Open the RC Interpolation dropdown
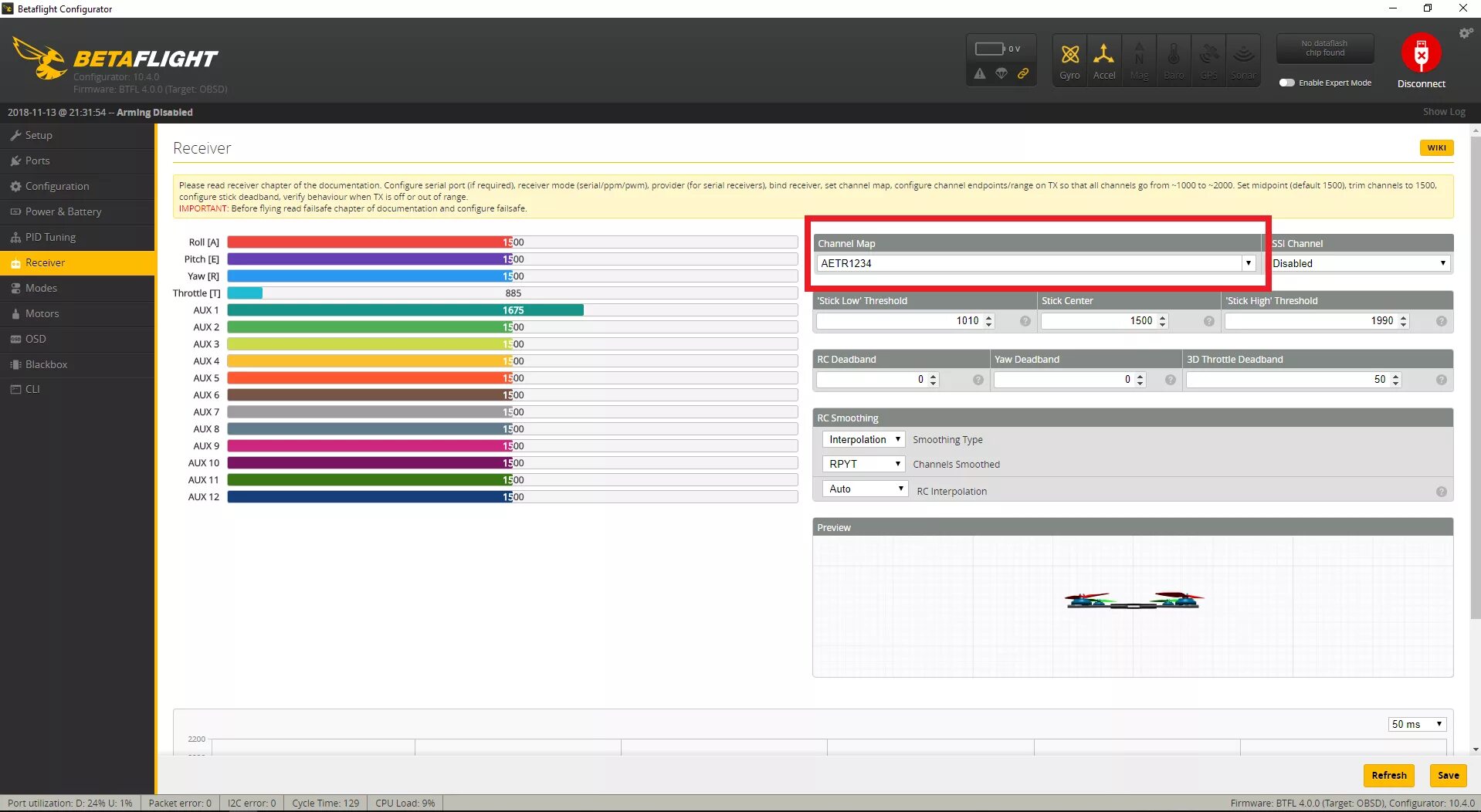 (866, 489)
